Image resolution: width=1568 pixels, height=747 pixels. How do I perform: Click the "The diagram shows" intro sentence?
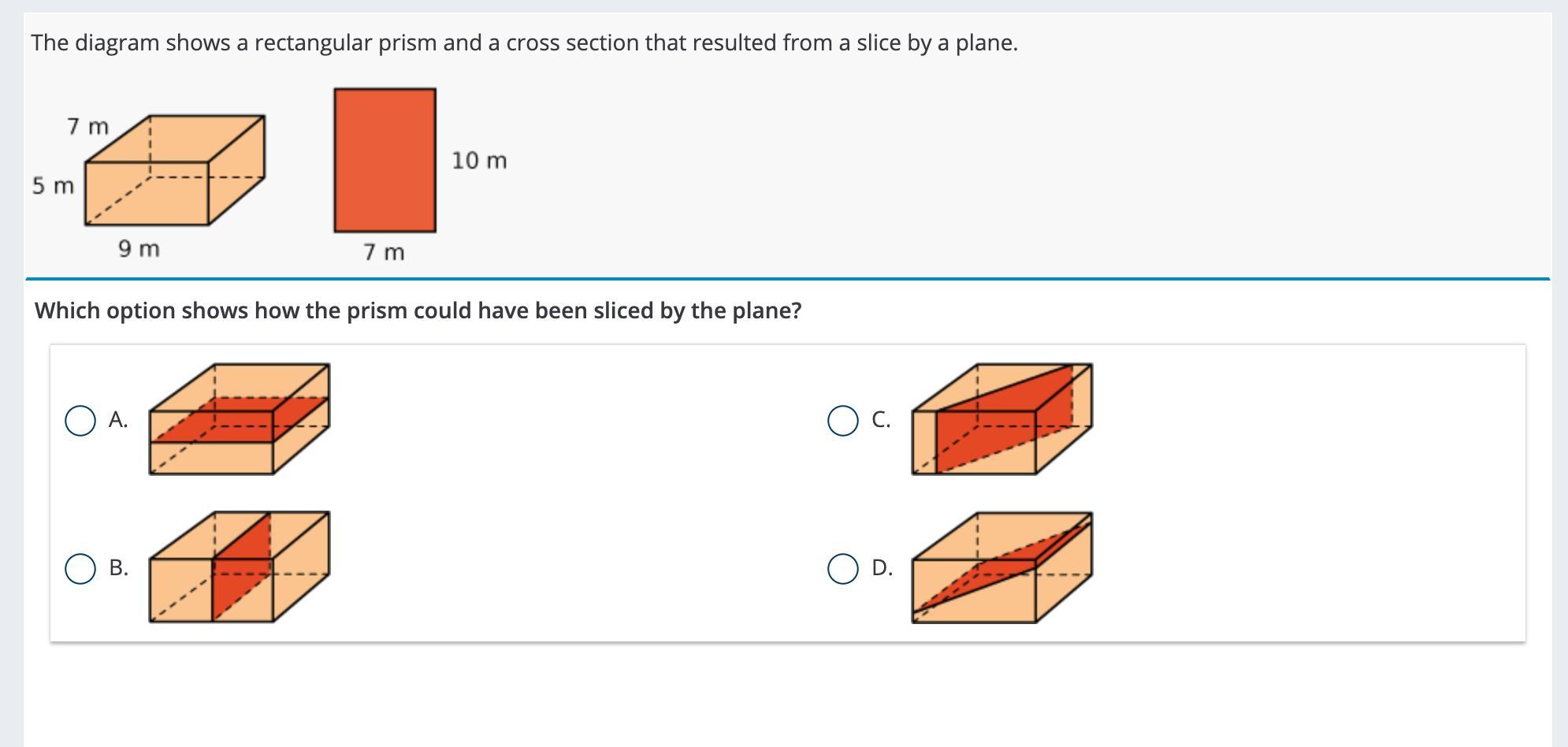point(524,43)
